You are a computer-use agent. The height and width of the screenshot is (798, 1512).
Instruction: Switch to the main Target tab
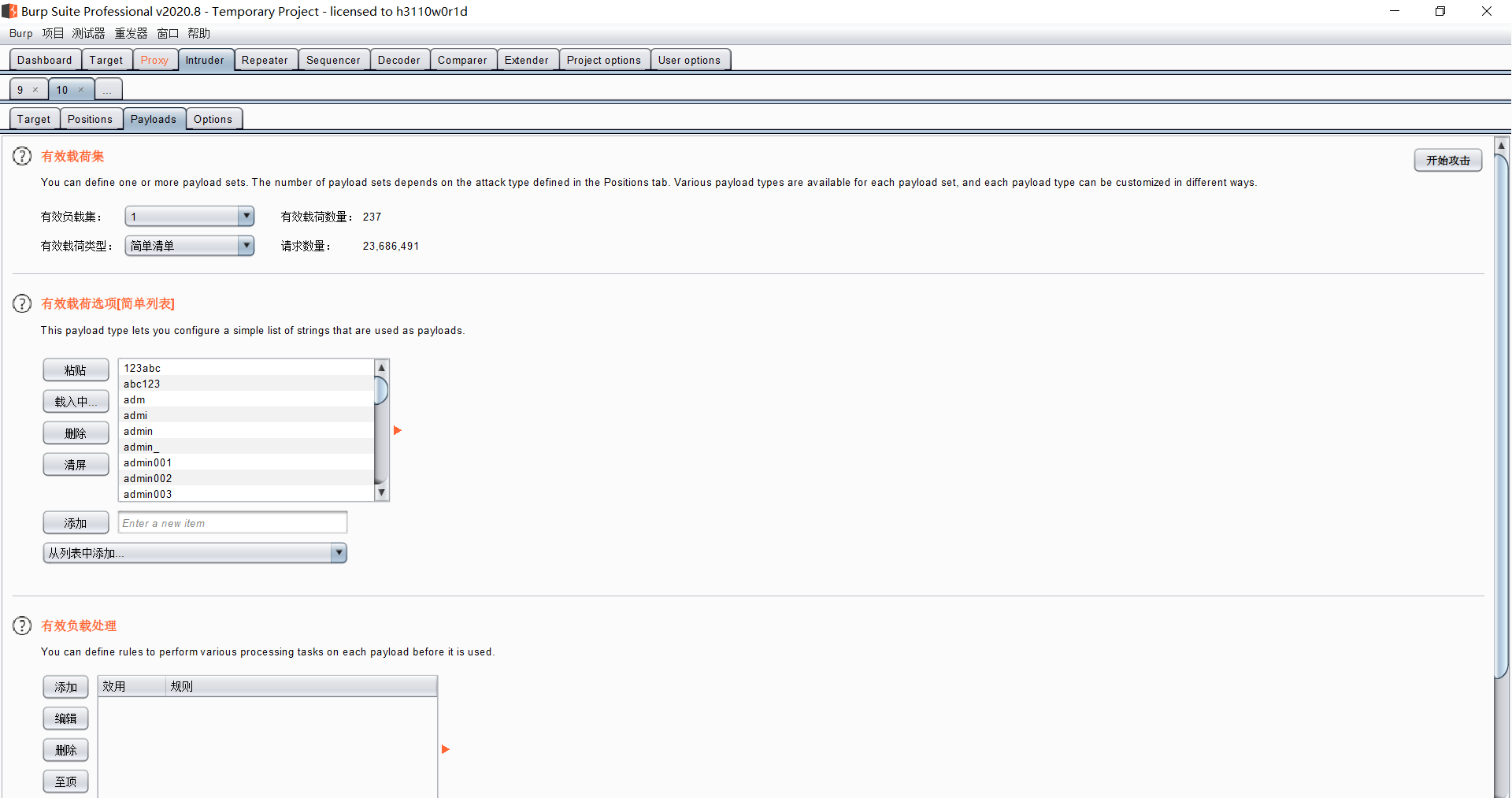tap(106, 60)
